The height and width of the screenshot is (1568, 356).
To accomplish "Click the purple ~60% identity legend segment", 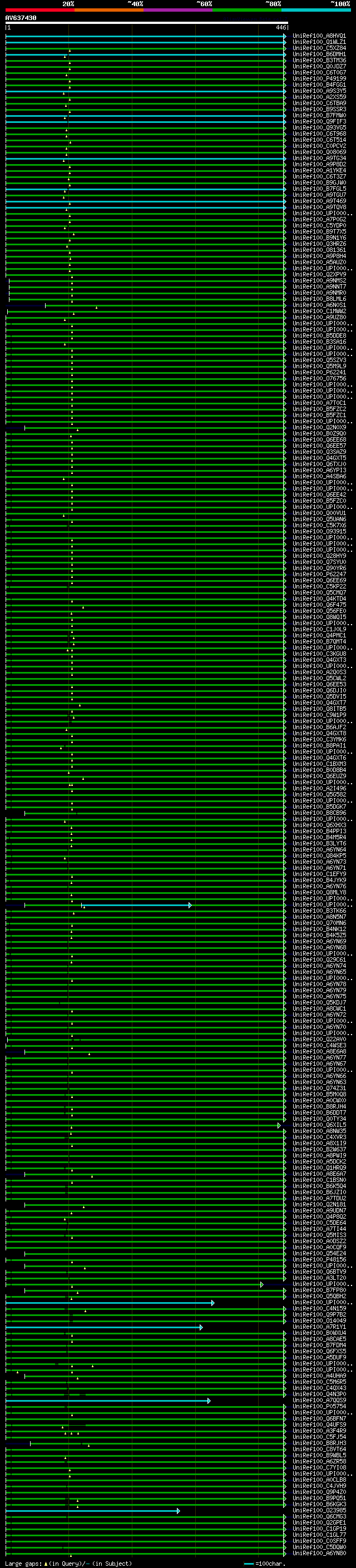I will click(x=177, y=10).
